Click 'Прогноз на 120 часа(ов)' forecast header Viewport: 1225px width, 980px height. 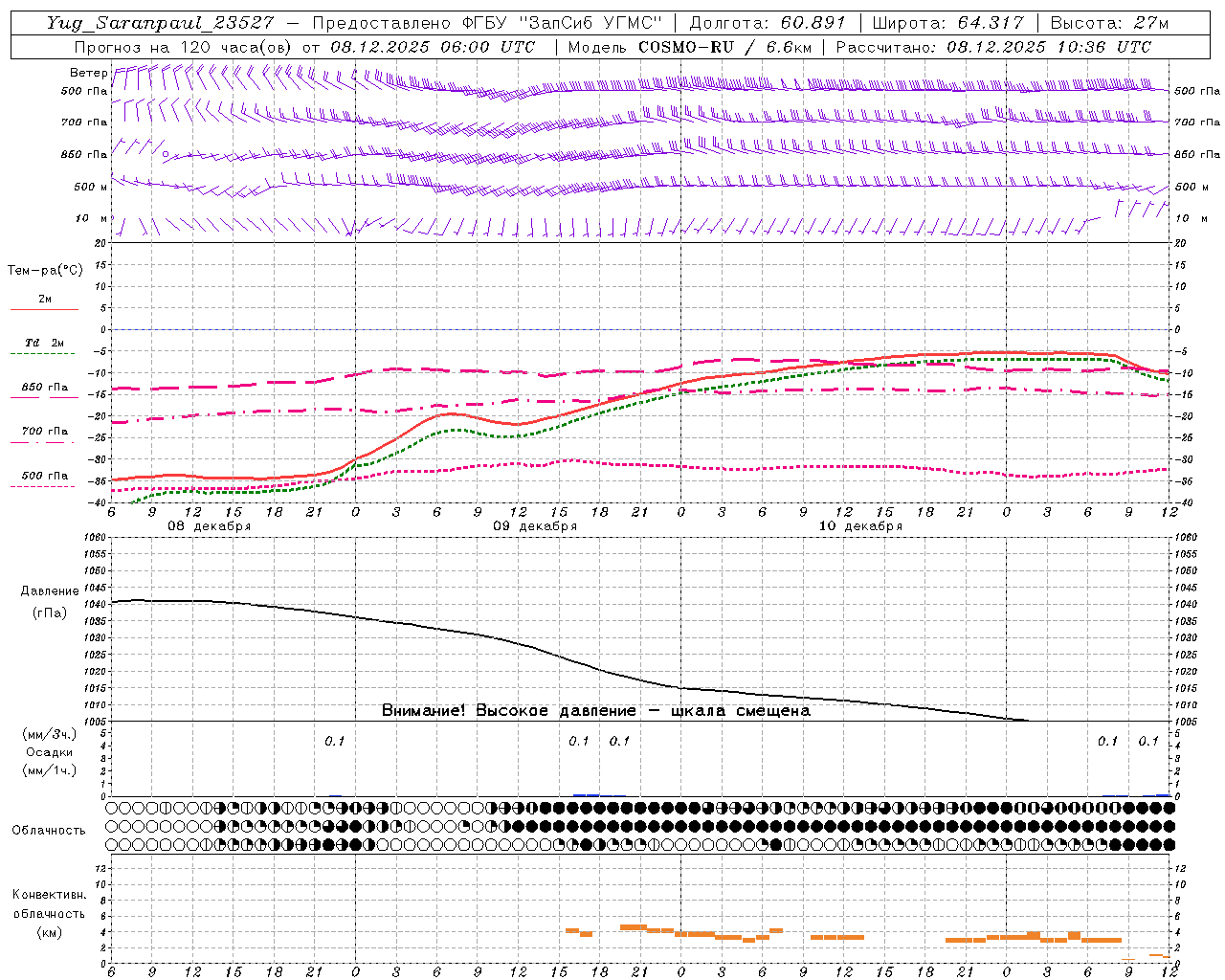[x=184, y=47]
